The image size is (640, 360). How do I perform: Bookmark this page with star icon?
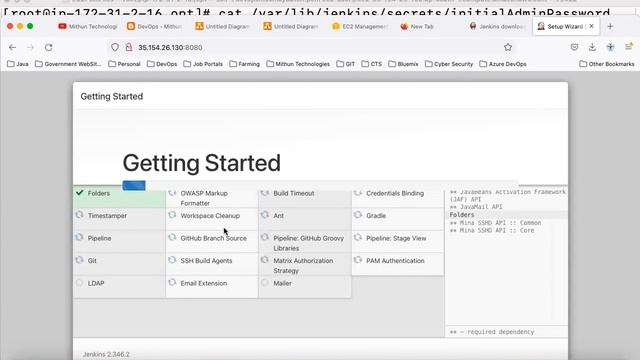click(x=508, y=47)
